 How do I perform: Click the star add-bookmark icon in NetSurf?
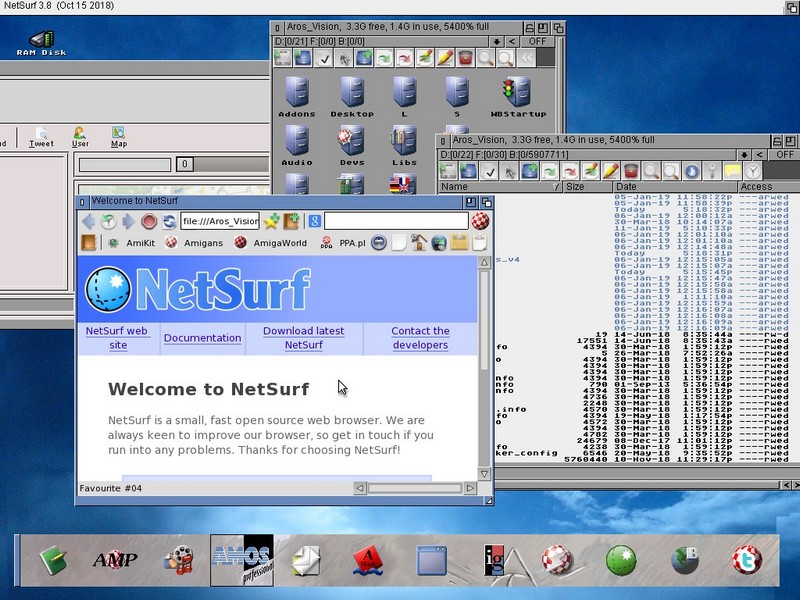tap(271, 222)
